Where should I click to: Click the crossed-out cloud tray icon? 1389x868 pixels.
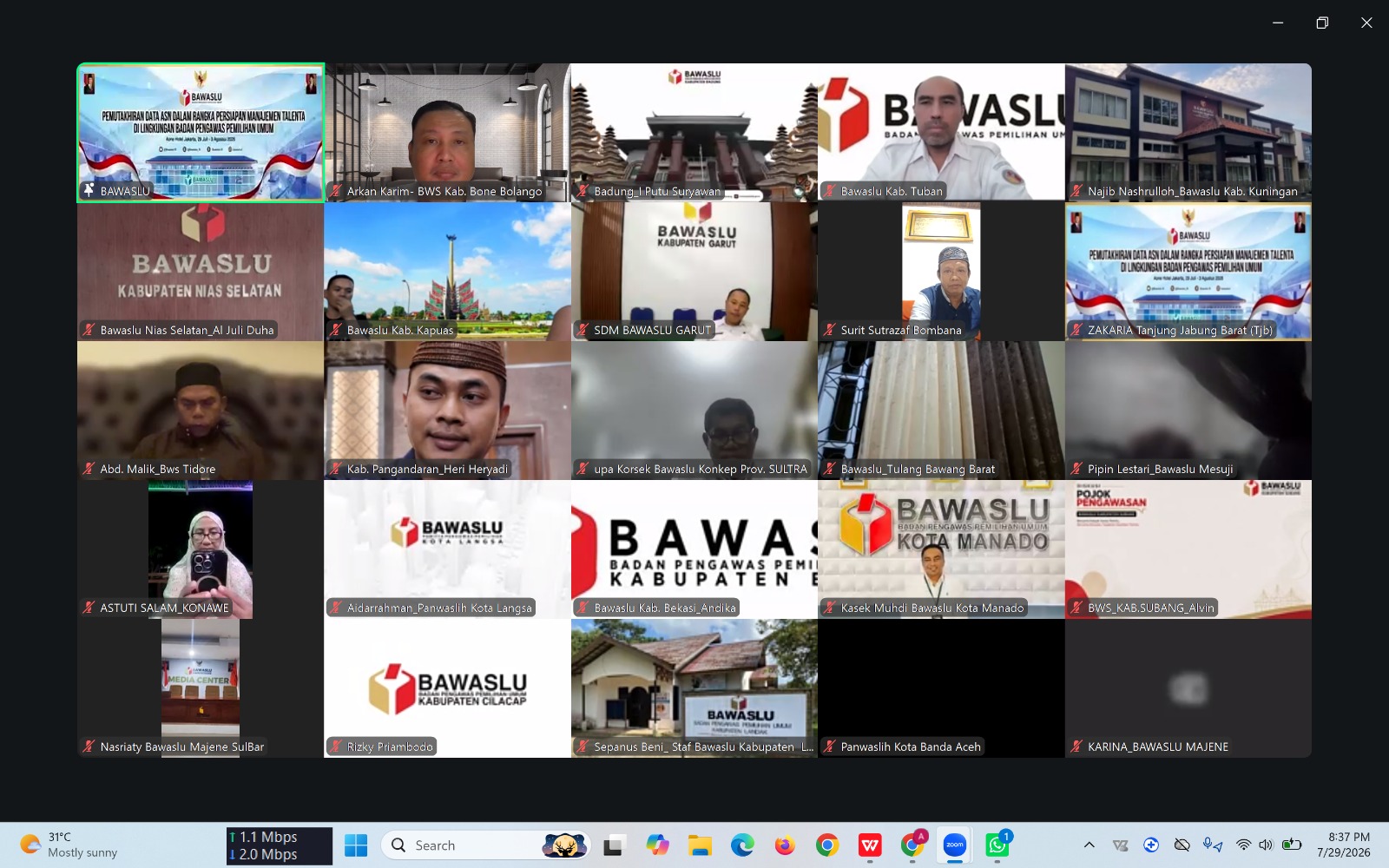coord(1182,845)
